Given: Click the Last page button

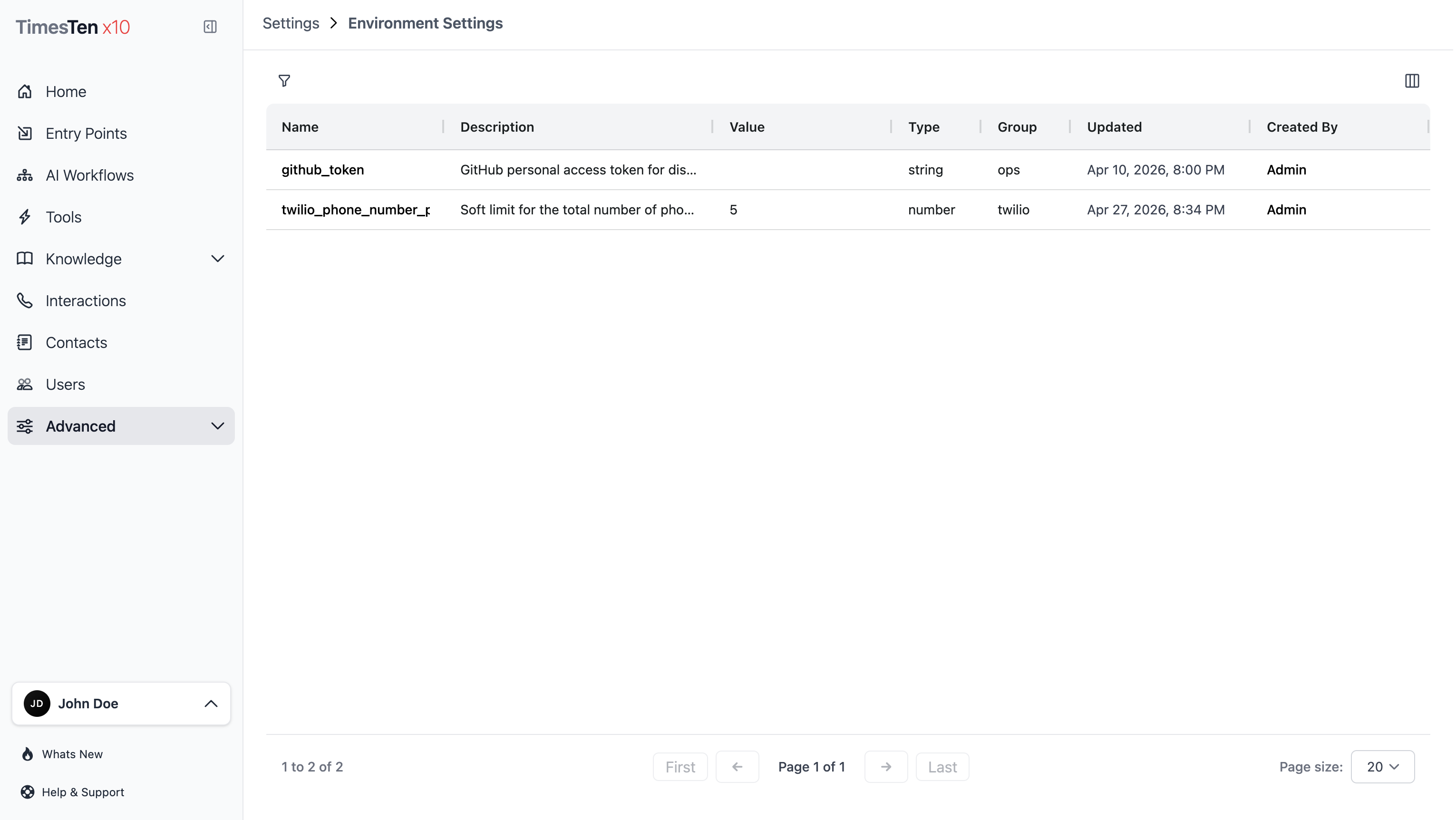Looking at the screenshot, I should tap(942, 766).
